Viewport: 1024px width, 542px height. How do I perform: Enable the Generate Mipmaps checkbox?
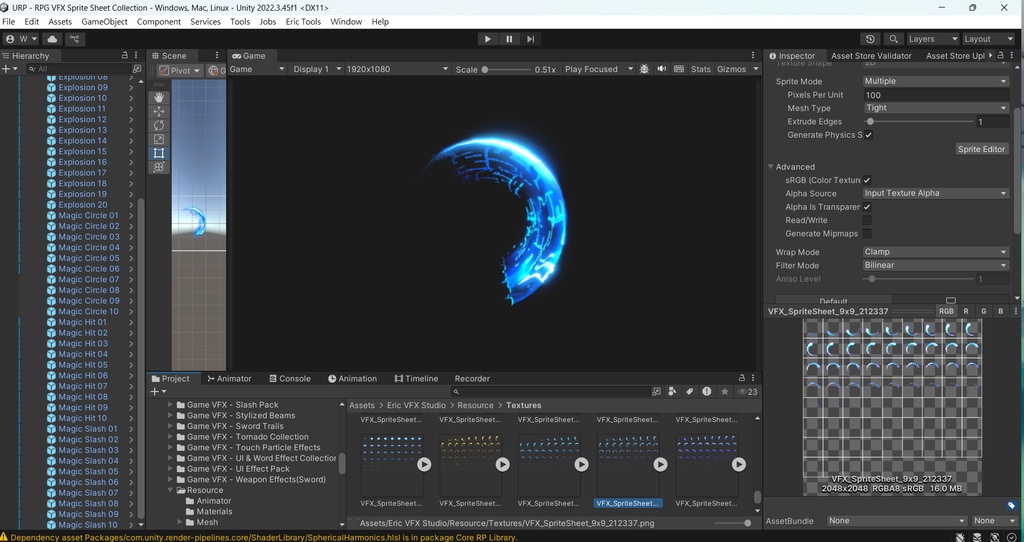(x=867, y=234)
